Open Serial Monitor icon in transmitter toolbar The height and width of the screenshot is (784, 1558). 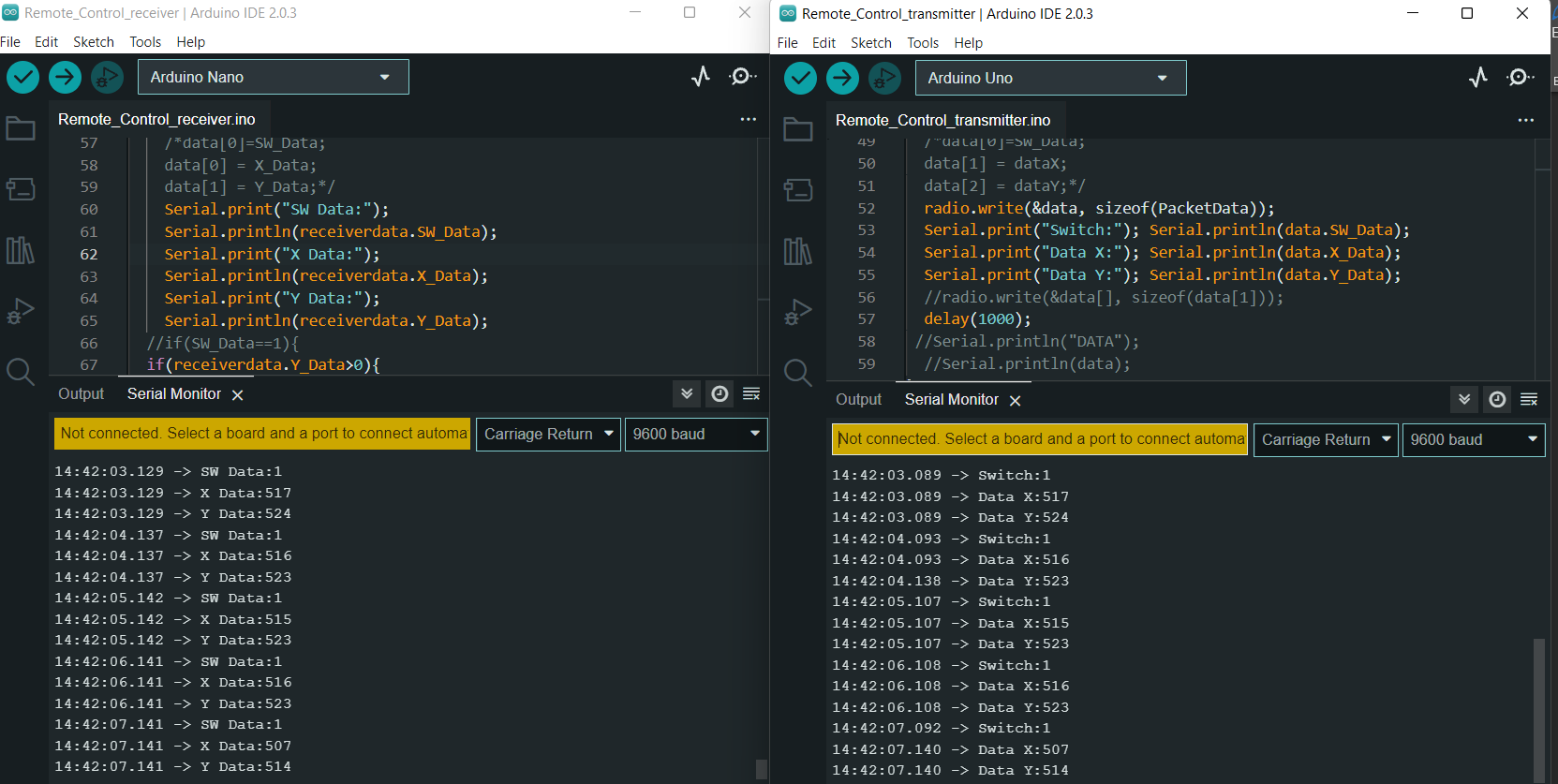click(x=1521, y=78)
